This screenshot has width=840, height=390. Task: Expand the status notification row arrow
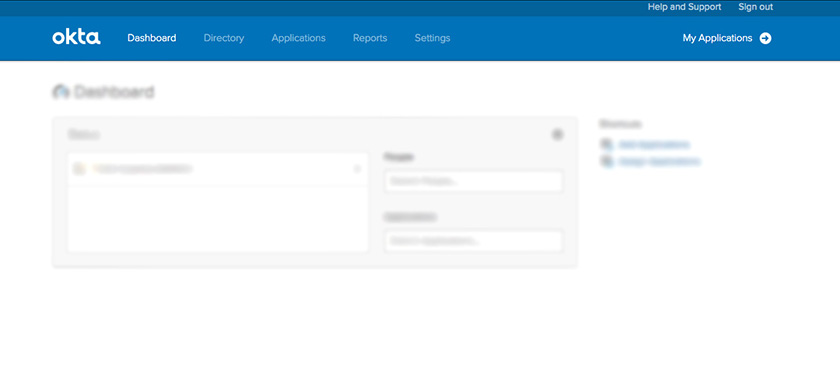click(357, 169)
